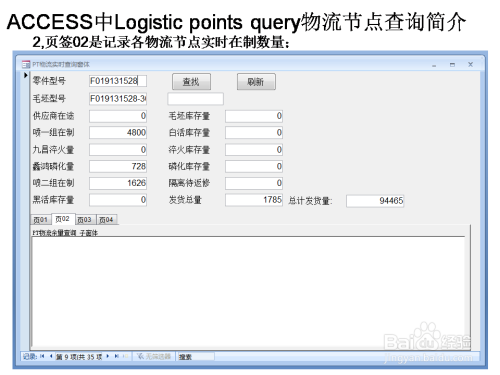Click the 搜索 search box in navigation bar
Image resolution: width=500 pixels, height=375 pixels.
[x=196, y=357]
